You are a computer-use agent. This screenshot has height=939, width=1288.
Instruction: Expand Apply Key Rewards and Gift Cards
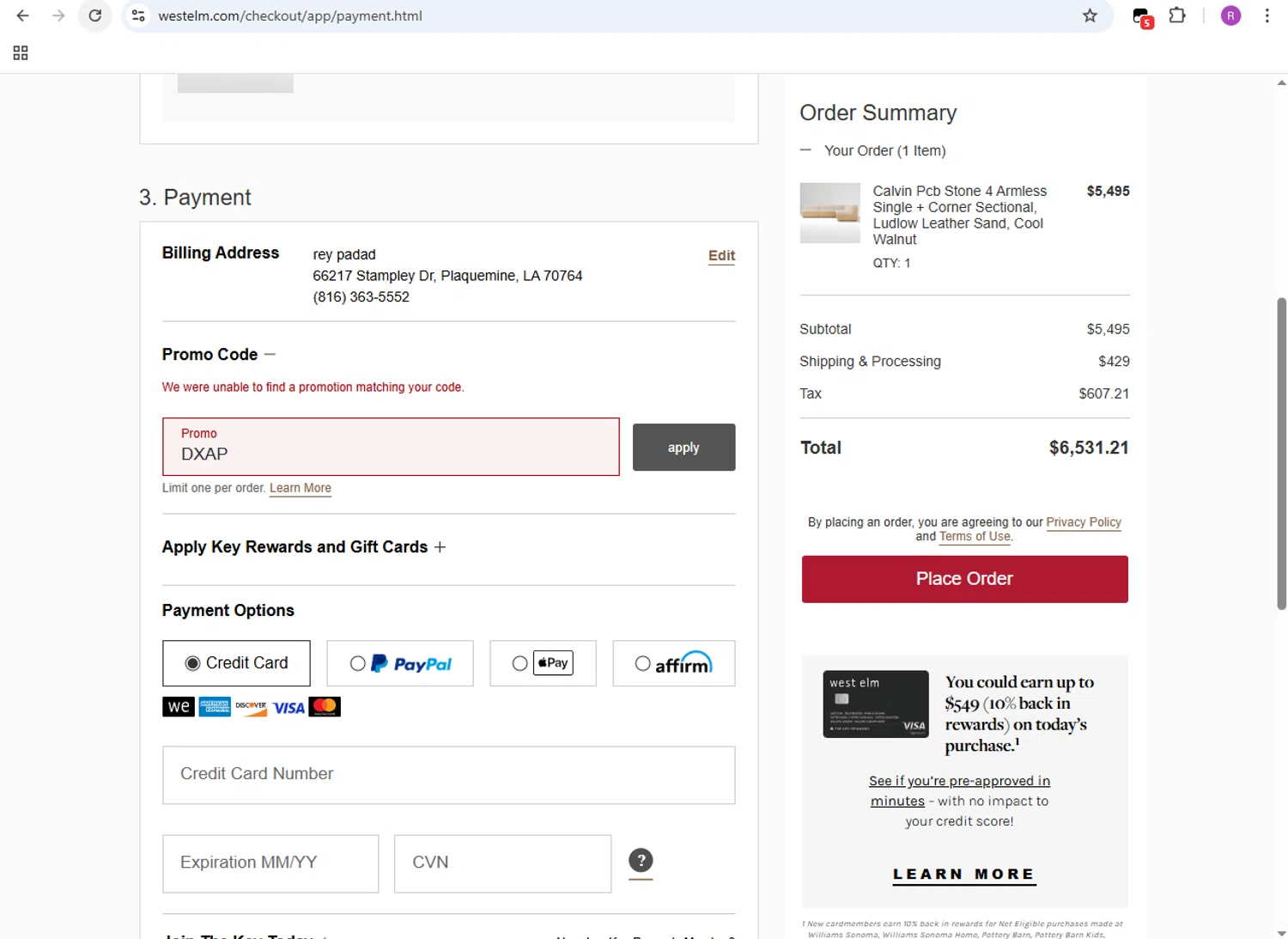(x=440, y=547)
